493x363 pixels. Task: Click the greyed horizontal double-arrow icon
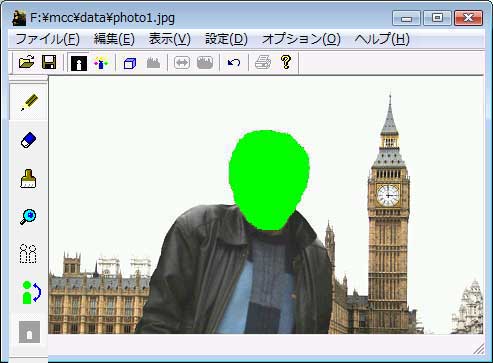[182, 63]
